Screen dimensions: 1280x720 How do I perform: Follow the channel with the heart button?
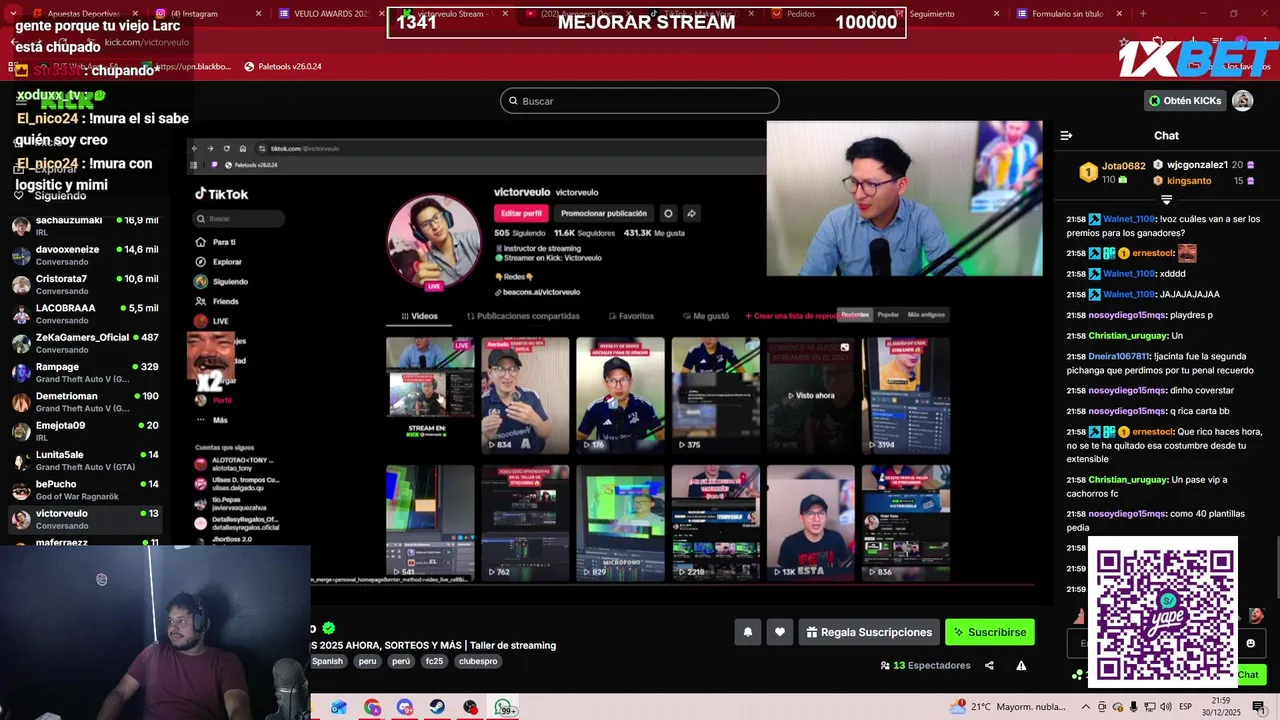[780, 632]
